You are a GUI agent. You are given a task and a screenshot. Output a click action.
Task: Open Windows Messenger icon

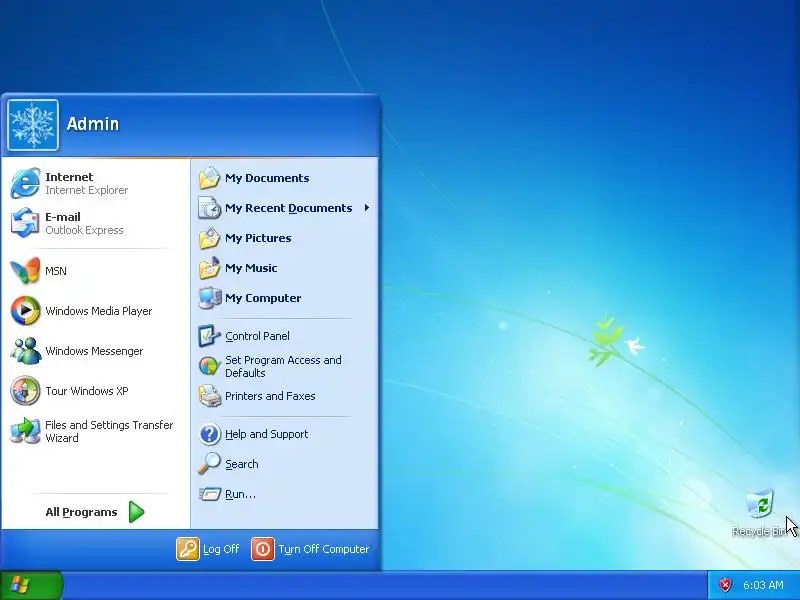pos(25,351)
